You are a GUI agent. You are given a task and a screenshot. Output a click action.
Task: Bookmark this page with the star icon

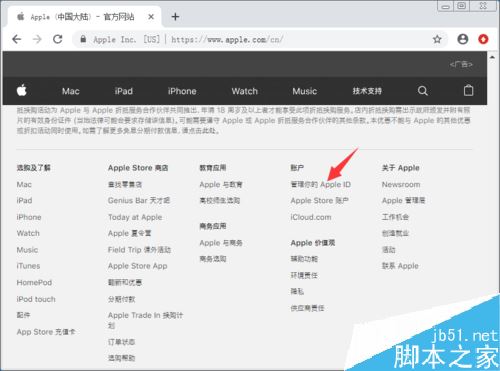(437, 39)
